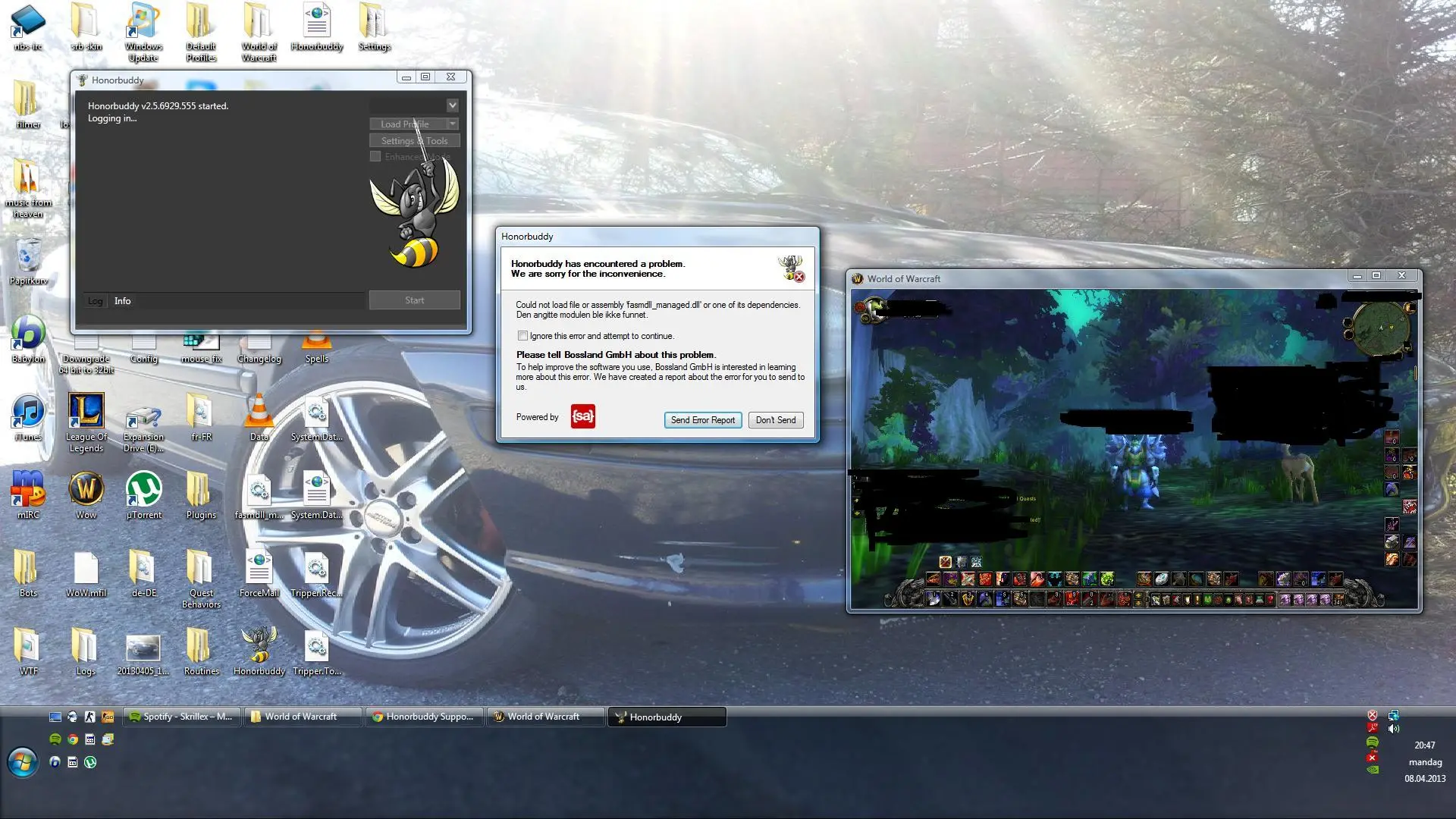Check 'Ignore this error and attempt to continue'

[522, 335]
